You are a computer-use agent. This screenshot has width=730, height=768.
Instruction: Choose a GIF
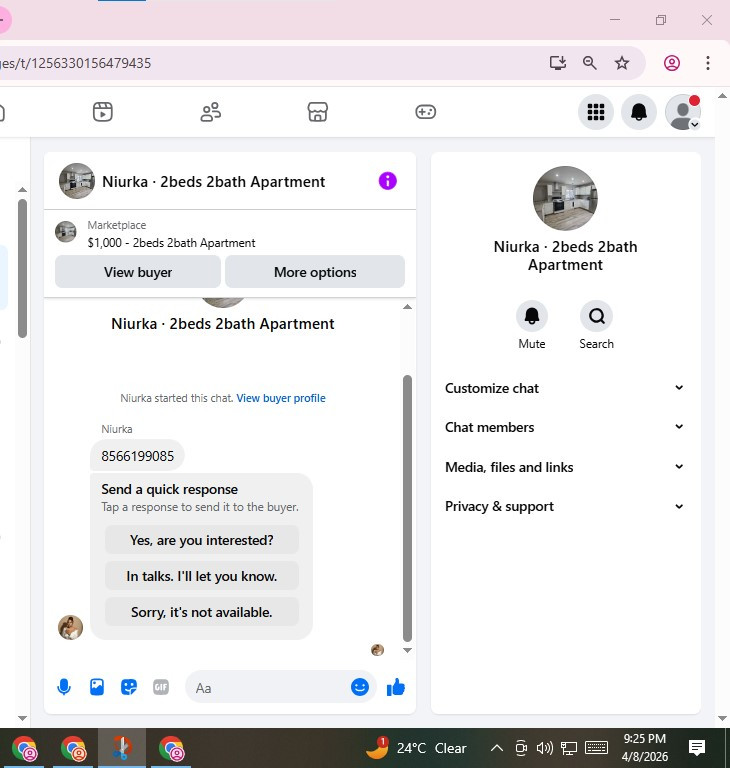pyautogui.click(x=161, y=687)
